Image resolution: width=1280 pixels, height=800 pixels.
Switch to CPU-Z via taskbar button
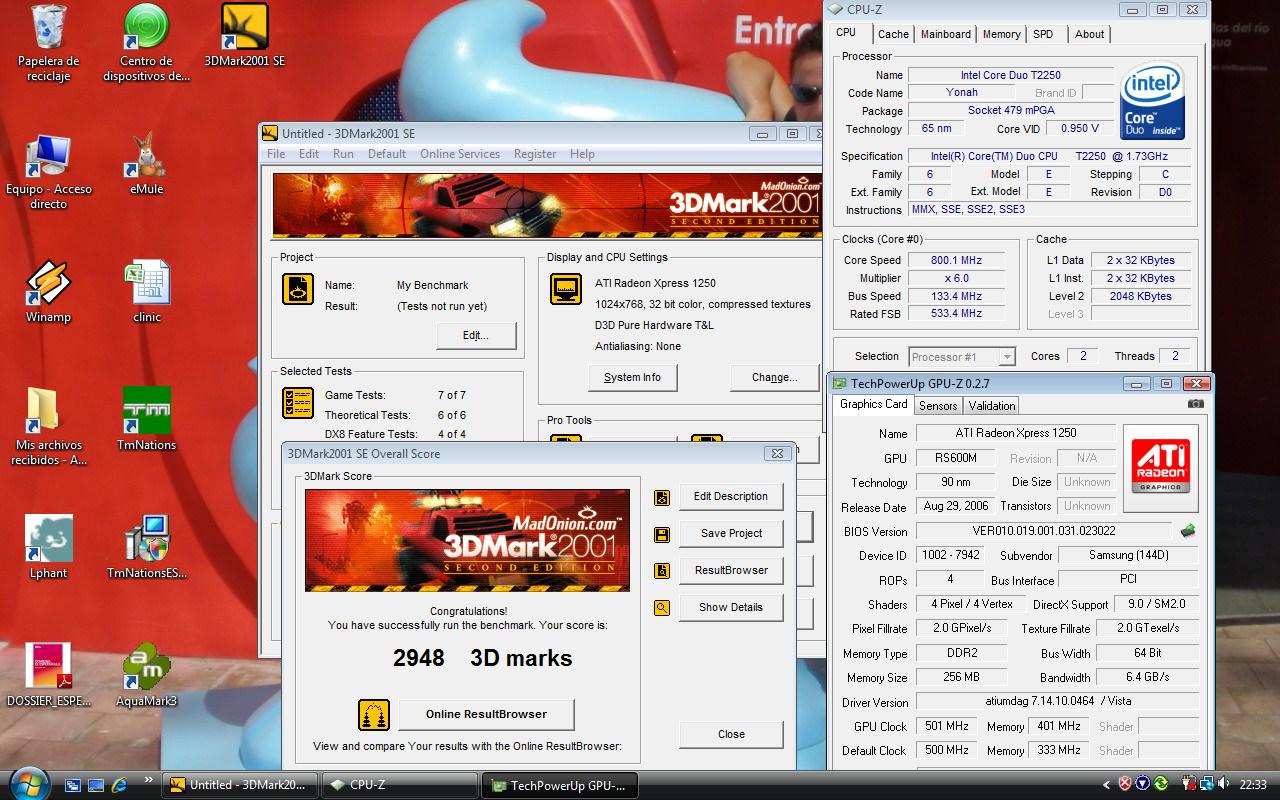click(399, 785)
